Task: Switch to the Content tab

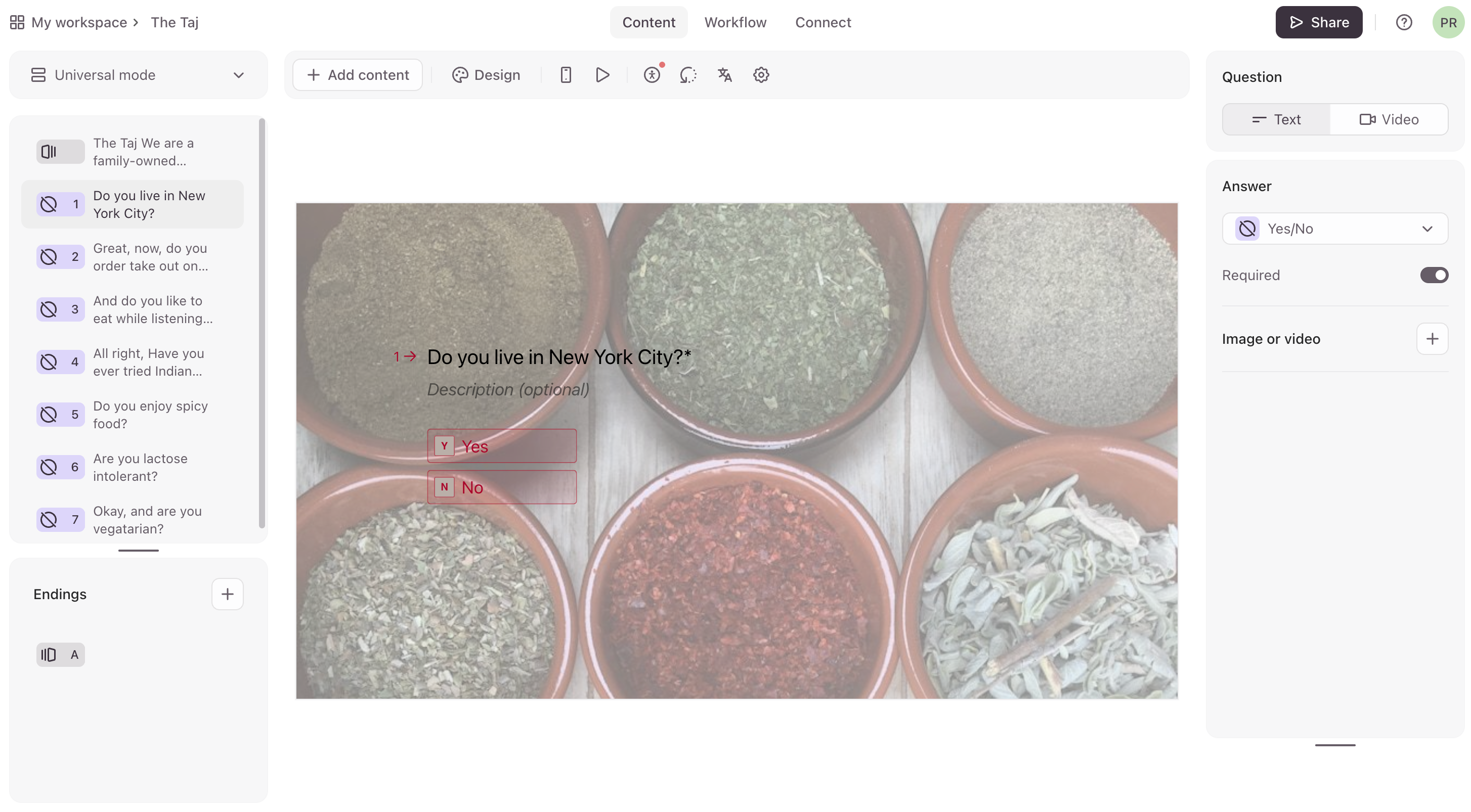Action: 648,22
